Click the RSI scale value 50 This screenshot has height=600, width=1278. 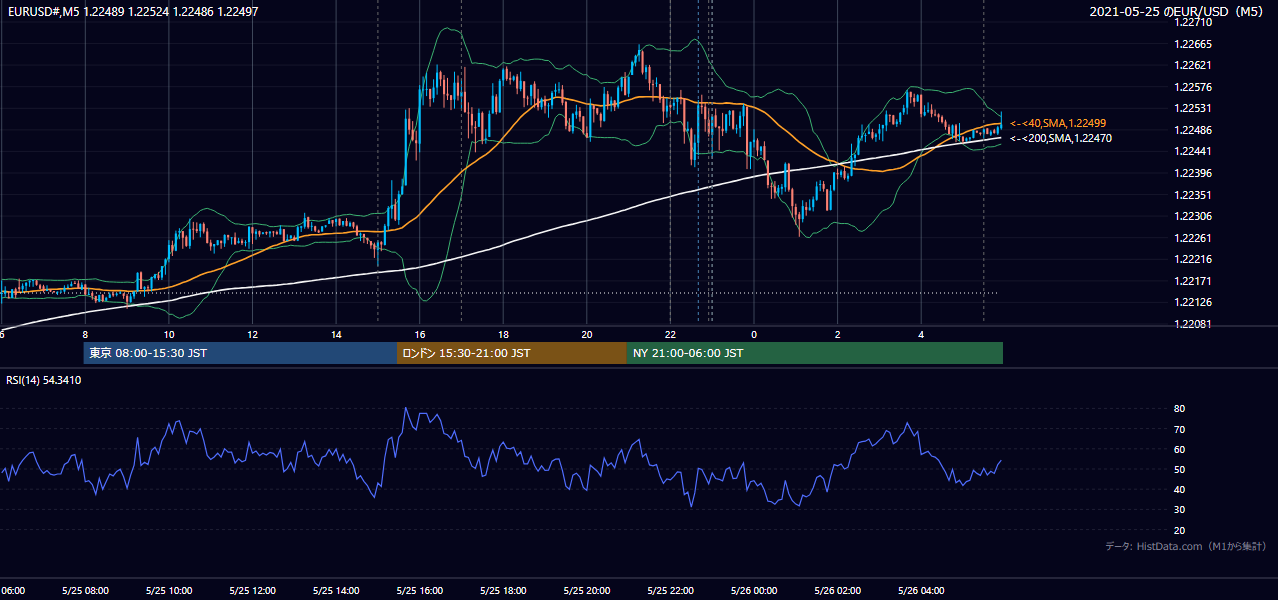[1180, 469]
